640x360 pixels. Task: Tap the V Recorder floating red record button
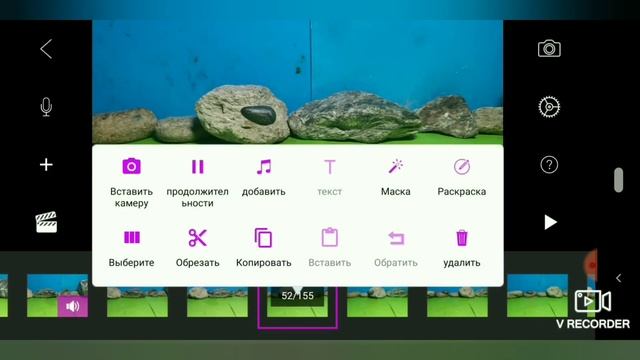tap(591, 265)
